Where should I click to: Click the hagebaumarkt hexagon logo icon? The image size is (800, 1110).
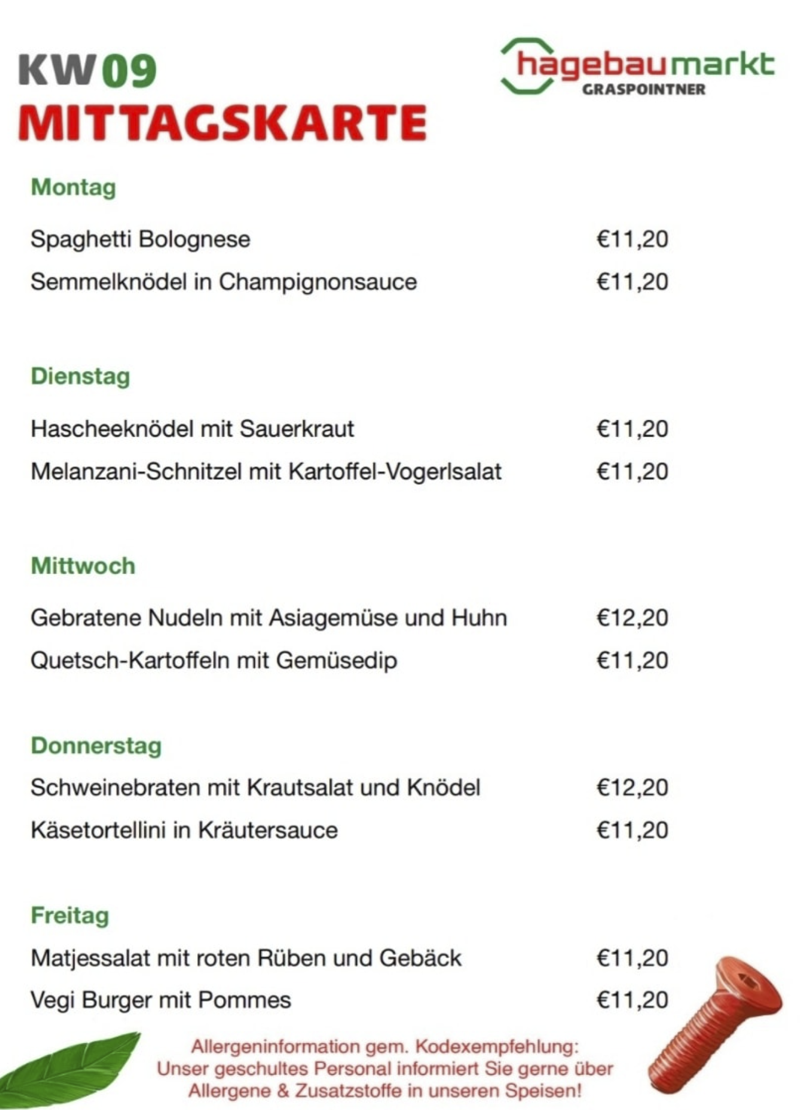[x=527, y=66]
